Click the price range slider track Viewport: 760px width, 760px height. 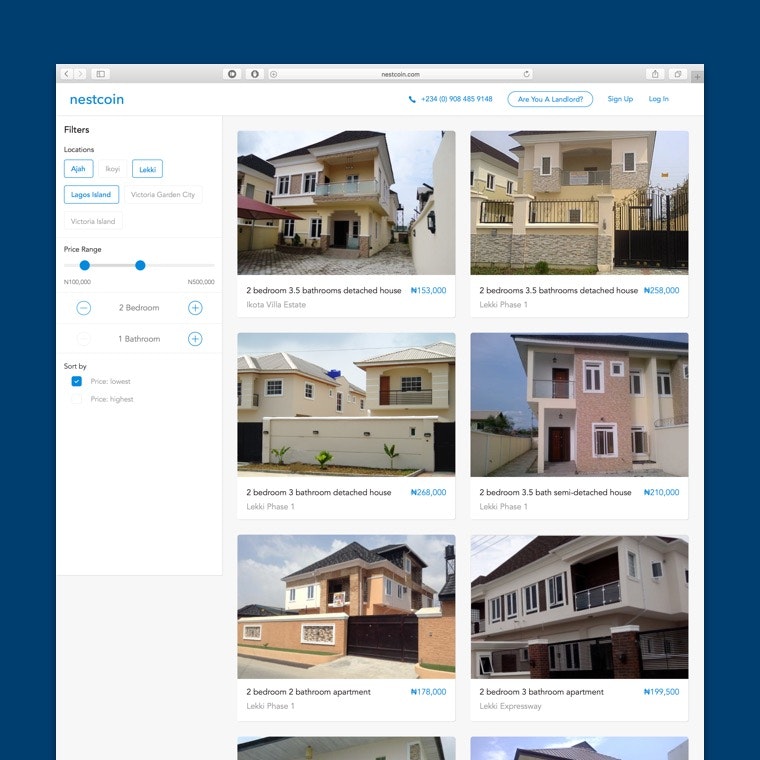[x=139, y=265]
